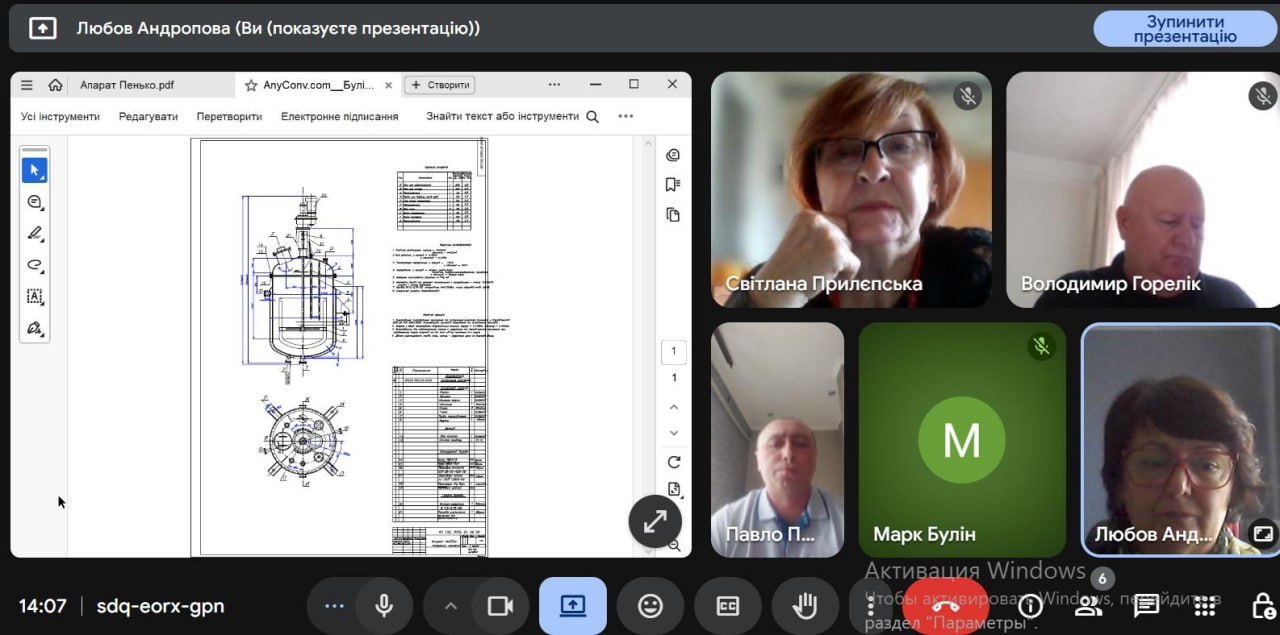Screen dimensions: 1280x635
Task: Click the raise hand icon
Action: tap(805, 606)
